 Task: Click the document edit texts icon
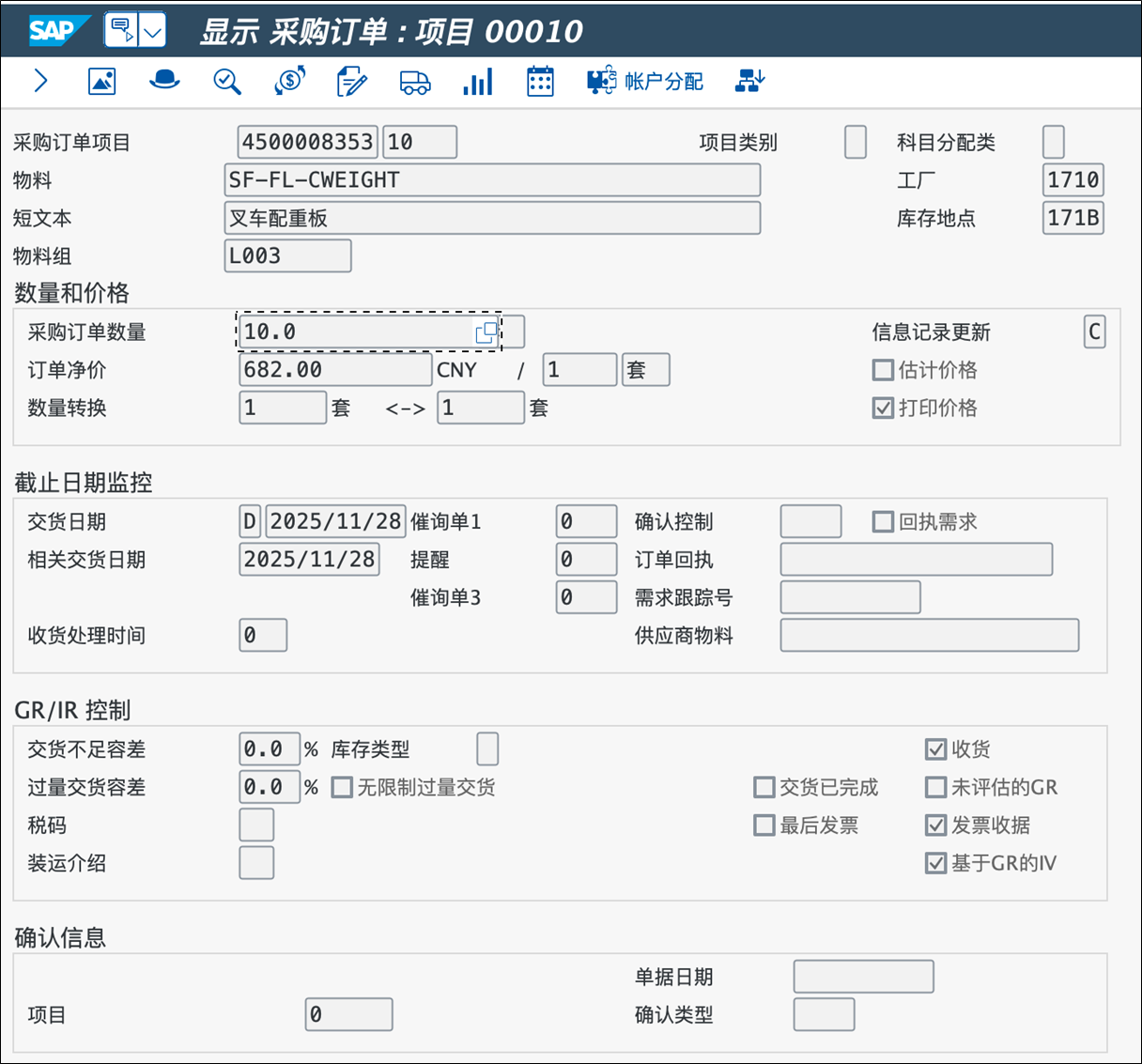pos(351,82)
